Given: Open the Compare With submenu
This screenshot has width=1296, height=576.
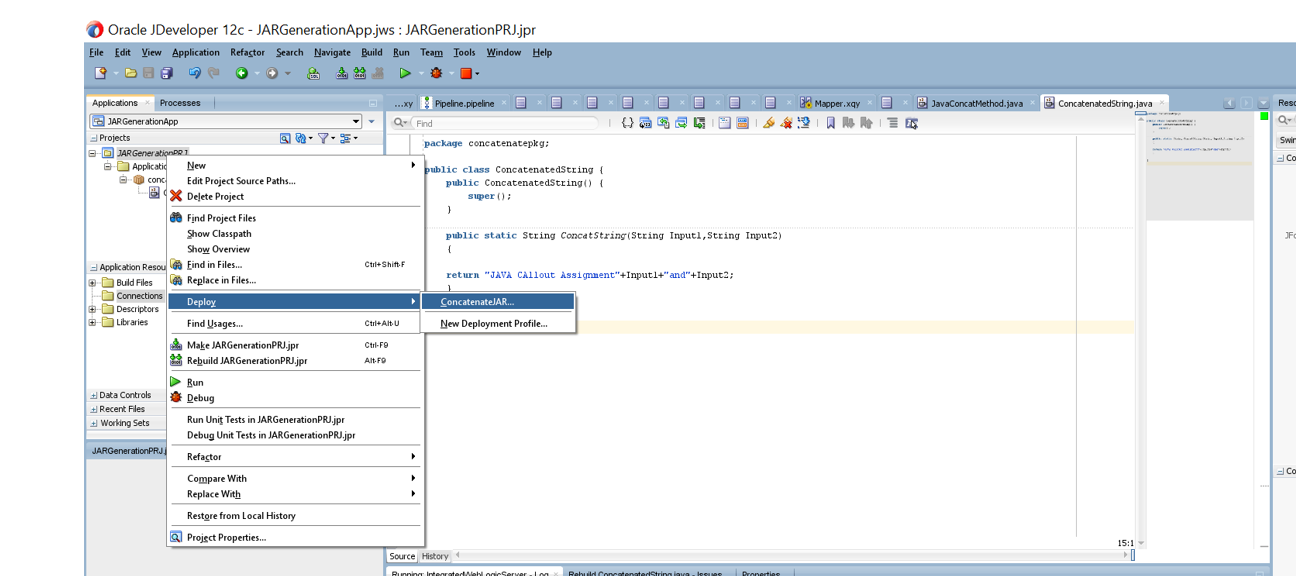Looking at the screenshot, I should coord(294,478).
